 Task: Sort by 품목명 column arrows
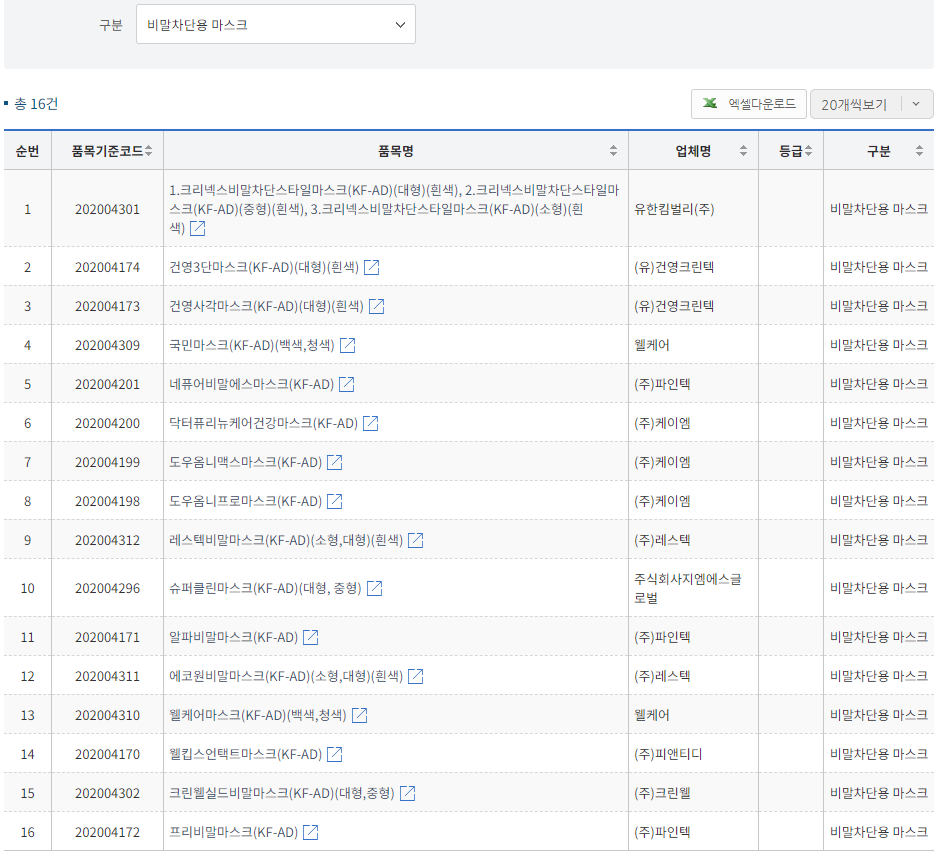click(x=613, y=151)
